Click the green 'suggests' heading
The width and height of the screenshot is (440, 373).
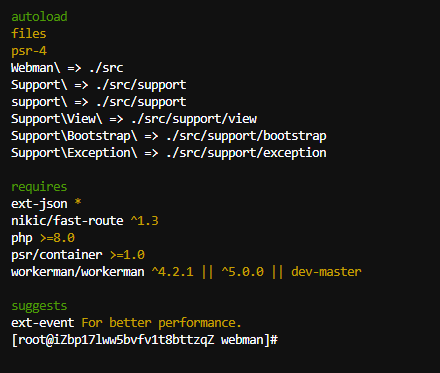click(x=39, y=306)
